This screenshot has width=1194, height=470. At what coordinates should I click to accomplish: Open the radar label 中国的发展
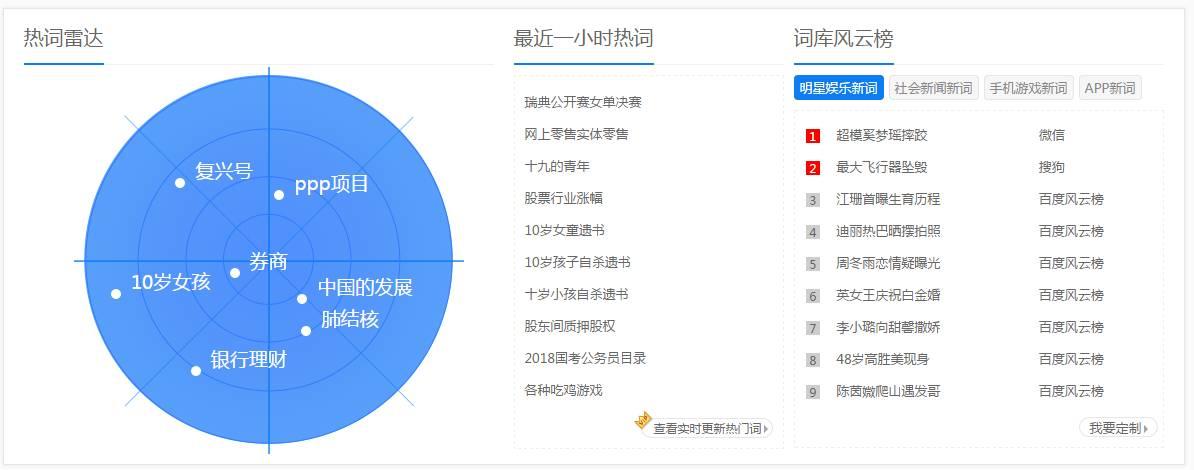(x=365, y=287)
